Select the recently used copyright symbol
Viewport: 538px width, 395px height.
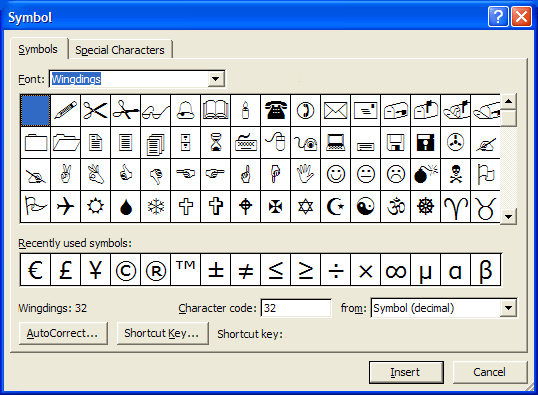point(126,270)
